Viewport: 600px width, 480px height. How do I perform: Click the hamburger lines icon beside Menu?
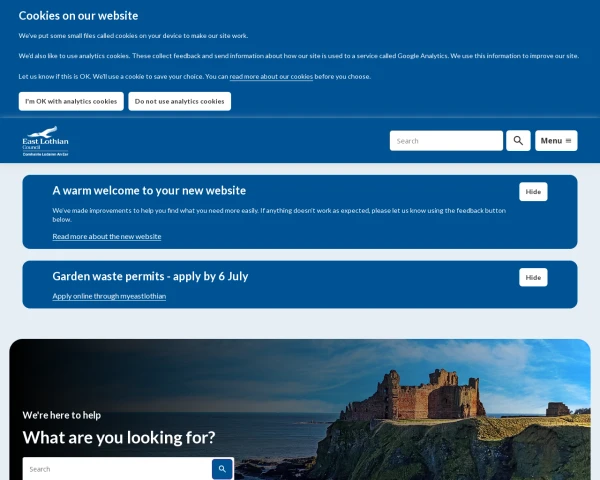[x=569, y=141]
